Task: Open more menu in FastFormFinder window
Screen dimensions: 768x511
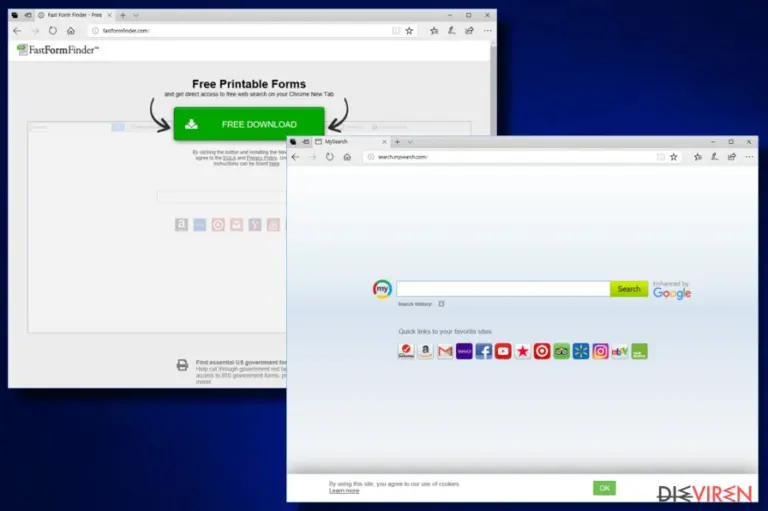Action: point(487,30)
